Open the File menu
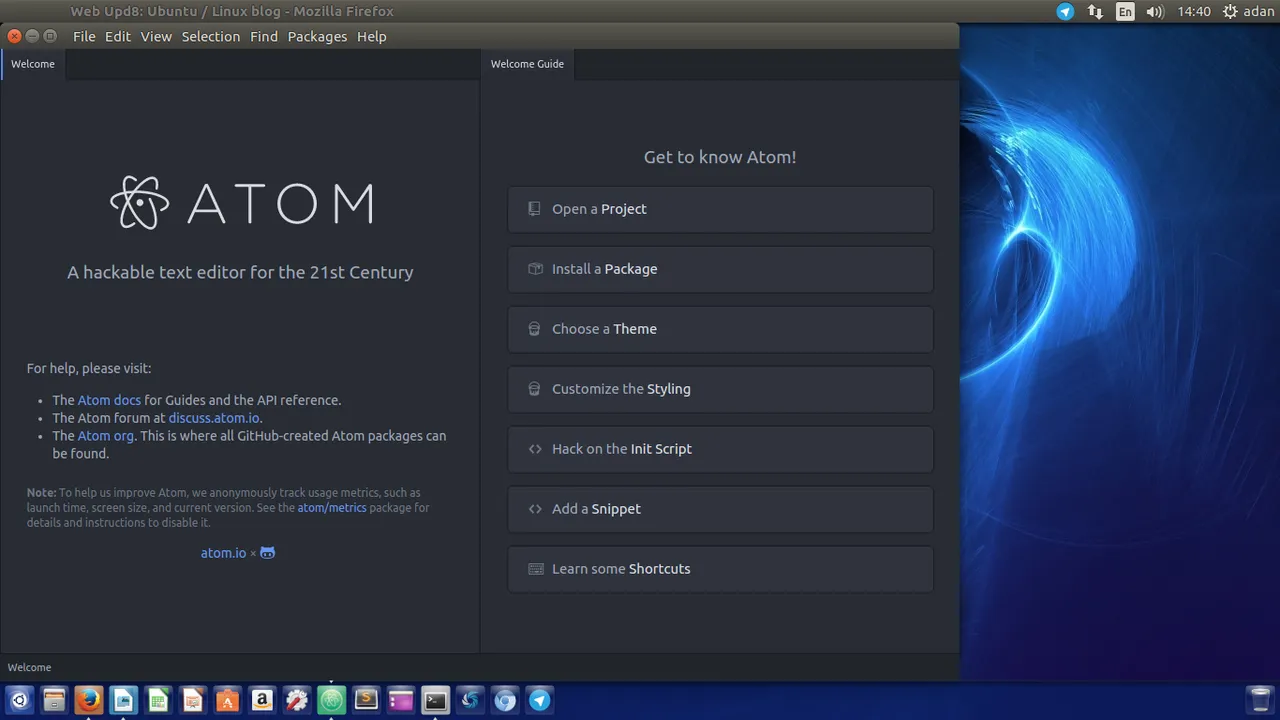This screenshot has width=1280, height=720. click(84, 36)
